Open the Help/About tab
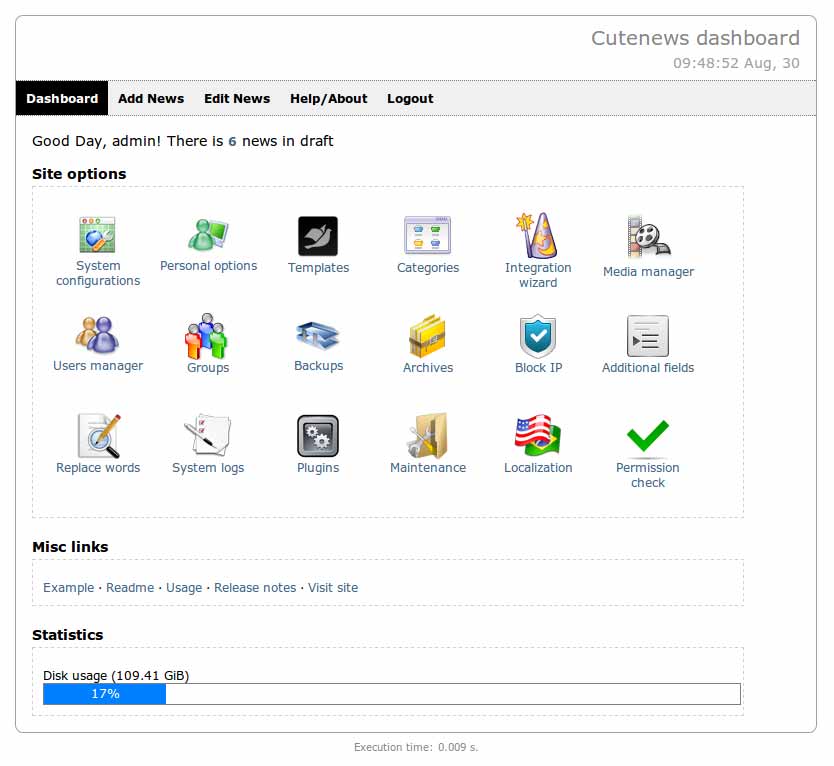 tap(329, 99)
